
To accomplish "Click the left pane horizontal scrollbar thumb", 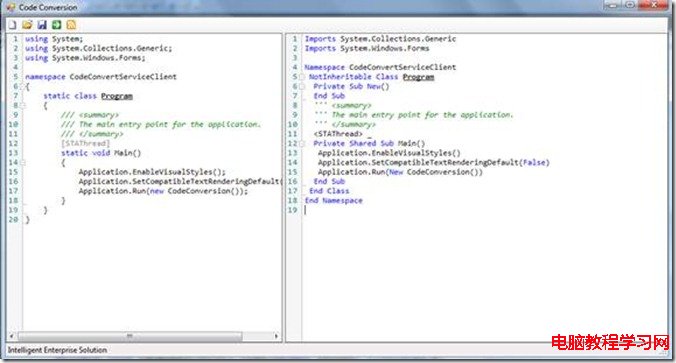I will 130,336.
